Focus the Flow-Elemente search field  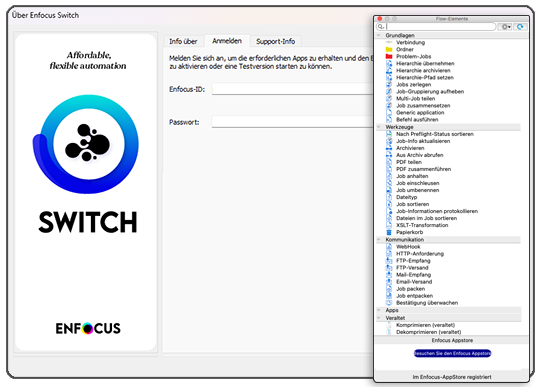point(436,27)
